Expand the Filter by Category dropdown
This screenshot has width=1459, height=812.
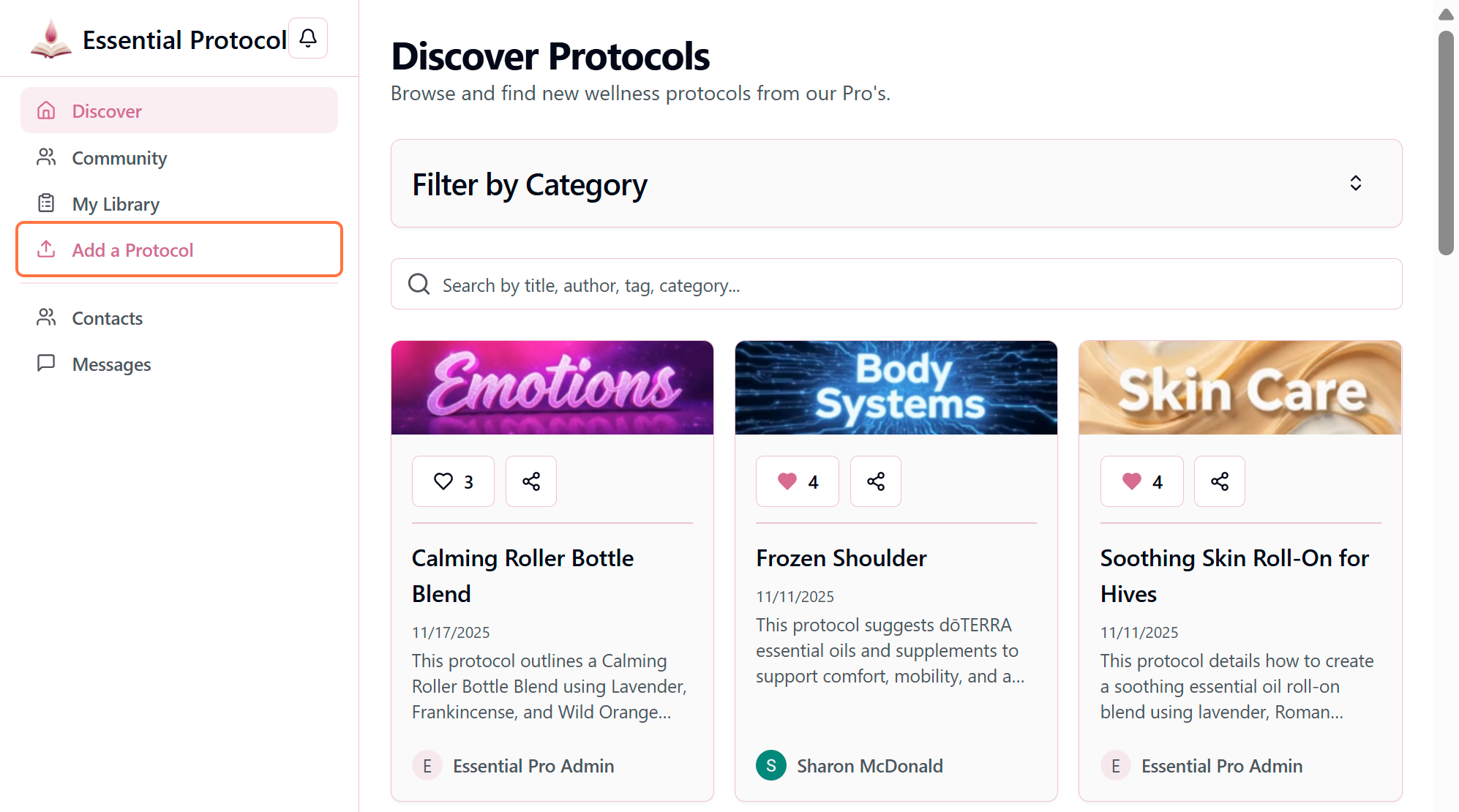pyautogui.click(x=896, y=184)
